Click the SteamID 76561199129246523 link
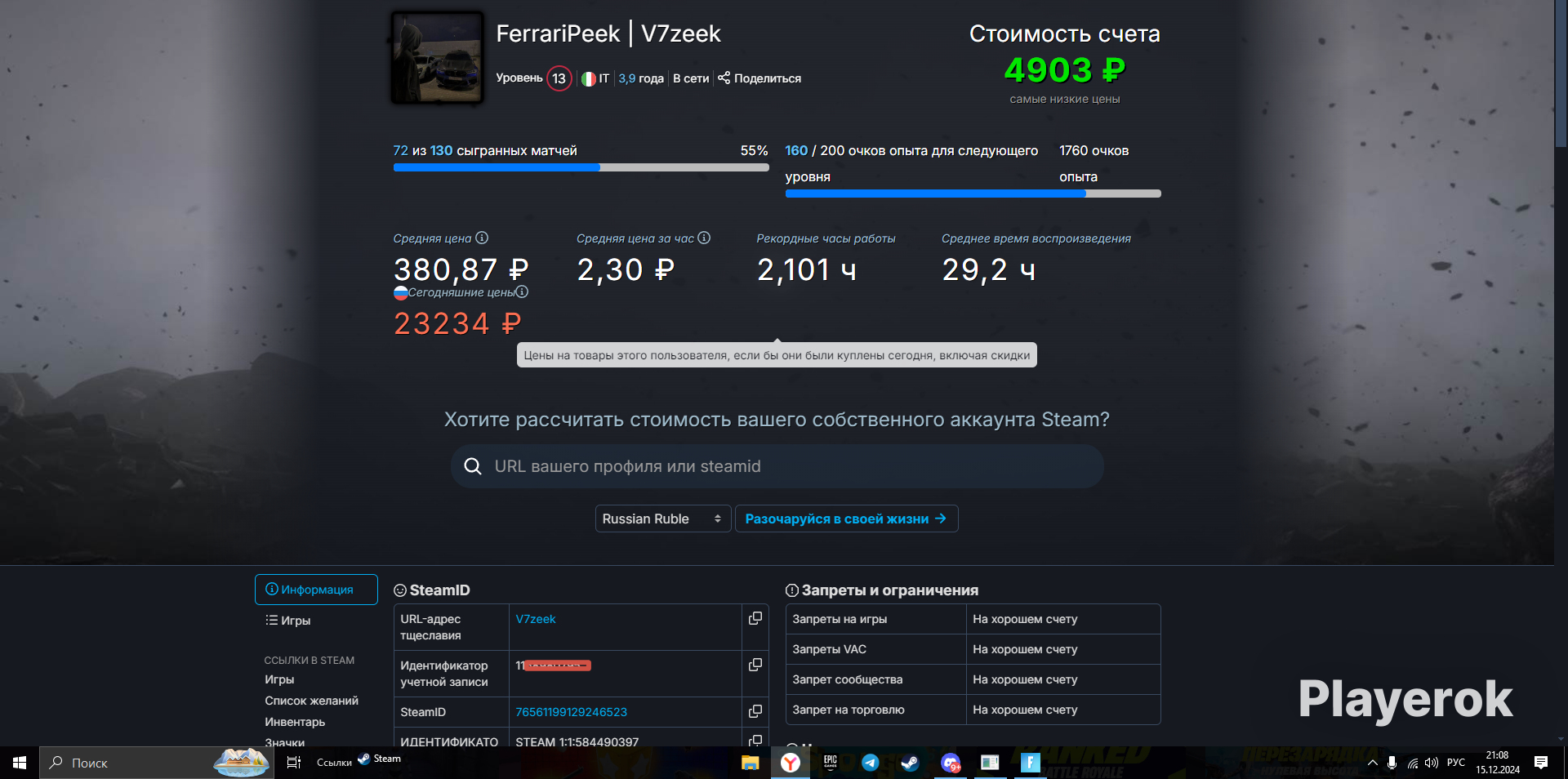This screenshot has height=779, width=1568. point(572,712)
